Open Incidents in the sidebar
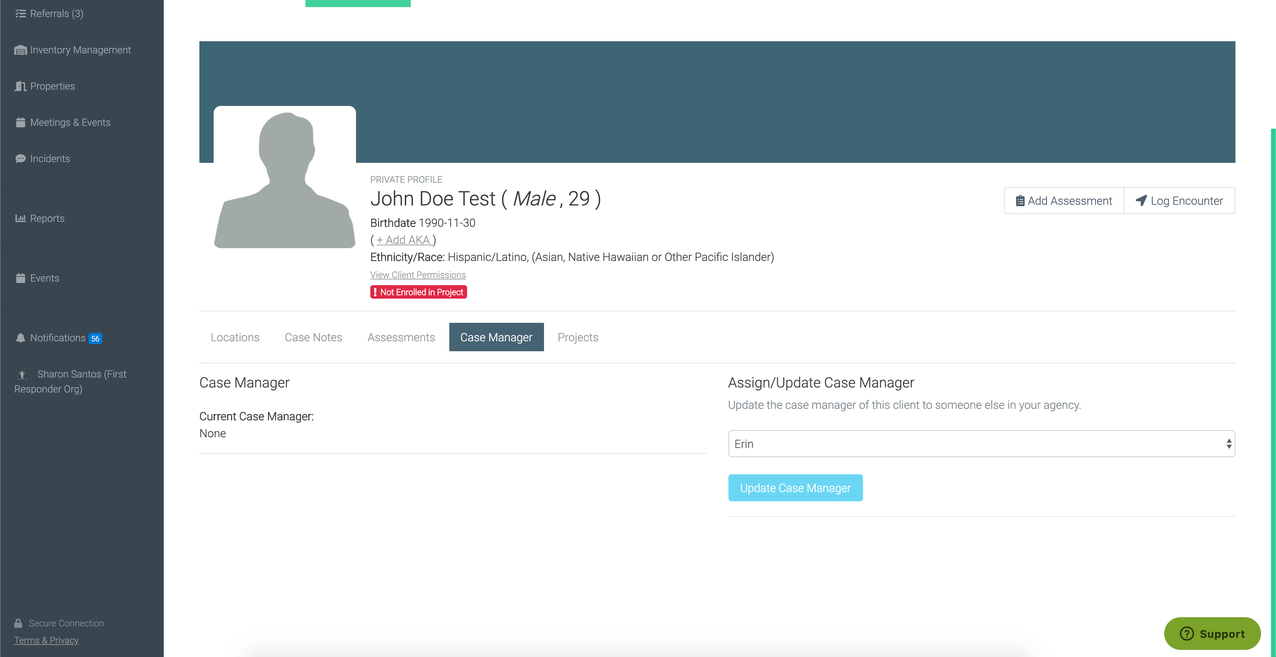 (x=50, y=158)
